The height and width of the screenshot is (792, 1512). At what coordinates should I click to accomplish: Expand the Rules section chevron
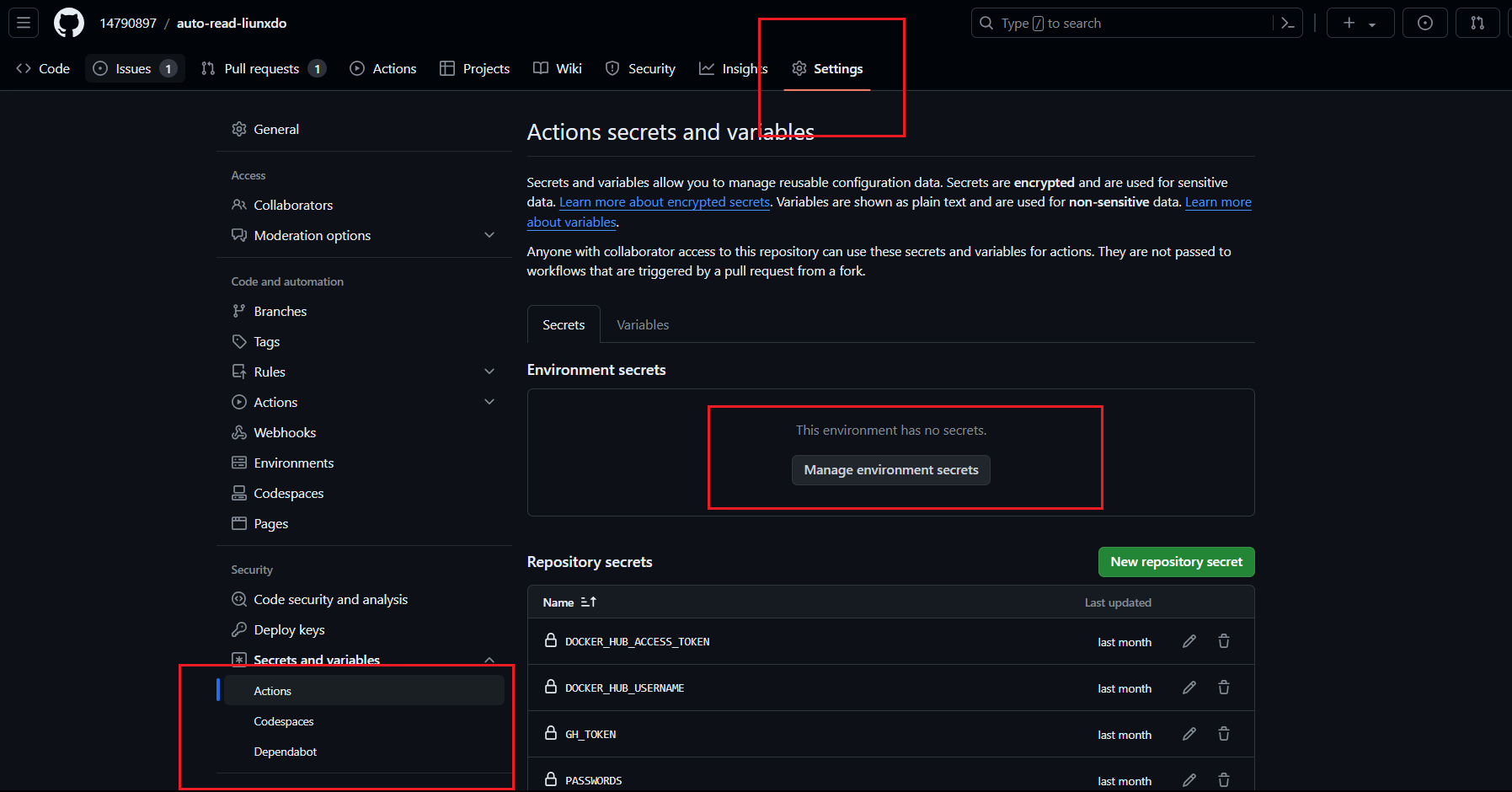(489, 372)
